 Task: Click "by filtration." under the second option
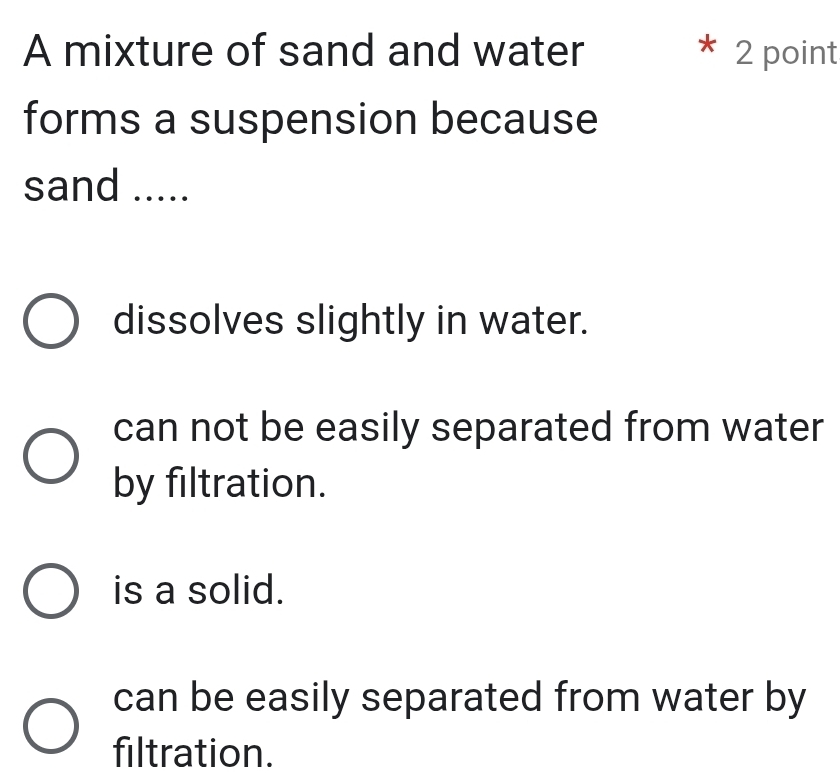click(220, 484)
